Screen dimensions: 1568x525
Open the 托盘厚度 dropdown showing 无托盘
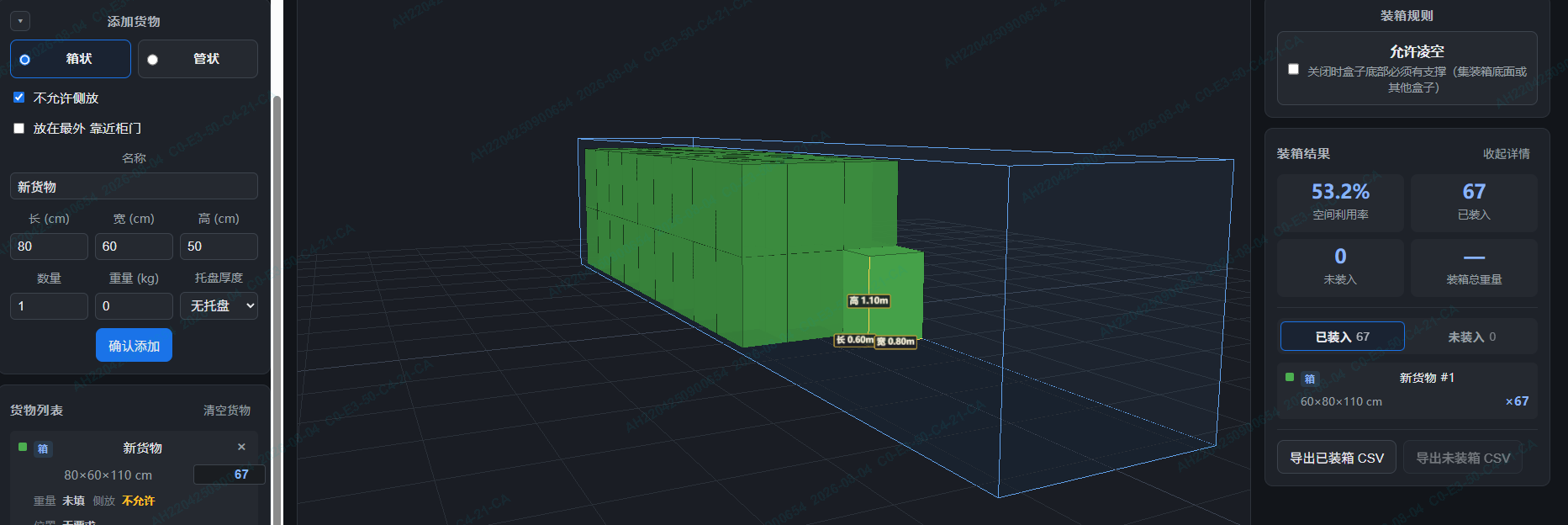pos(219,306)
